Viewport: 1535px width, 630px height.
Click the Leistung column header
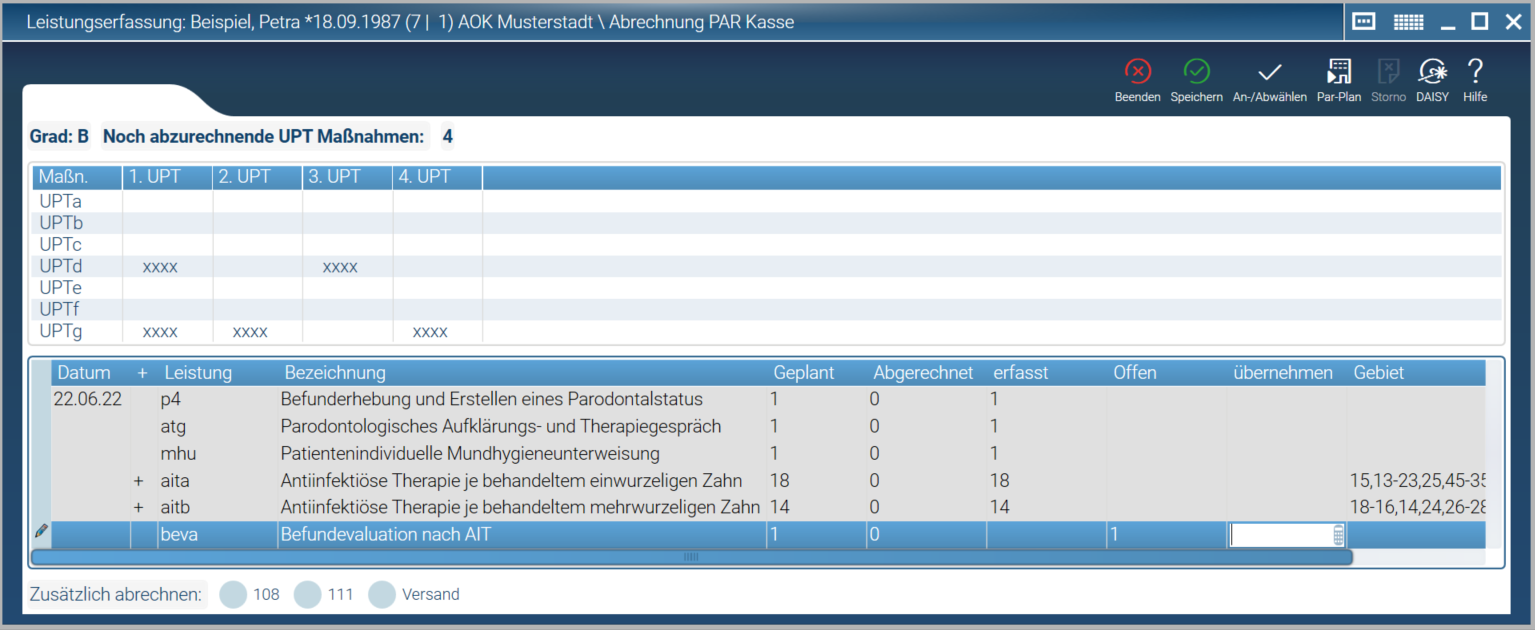tap(198, 373)
